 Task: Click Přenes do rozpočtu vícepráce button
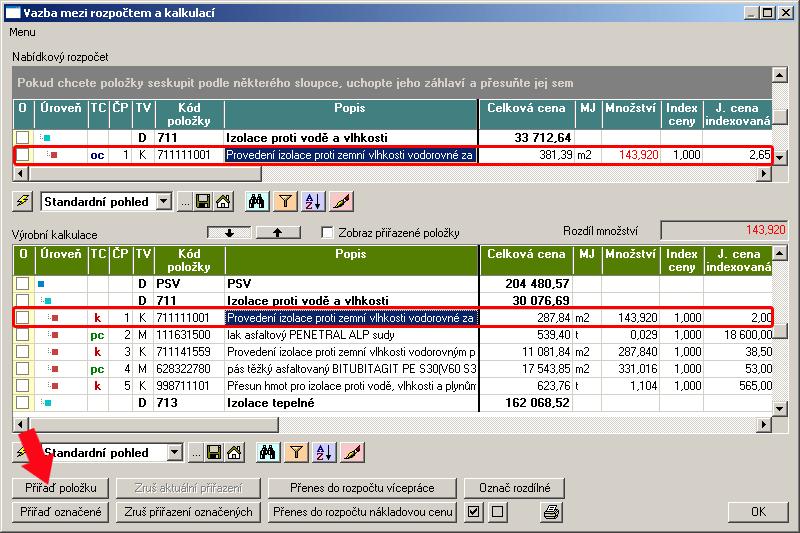[362, 488]
